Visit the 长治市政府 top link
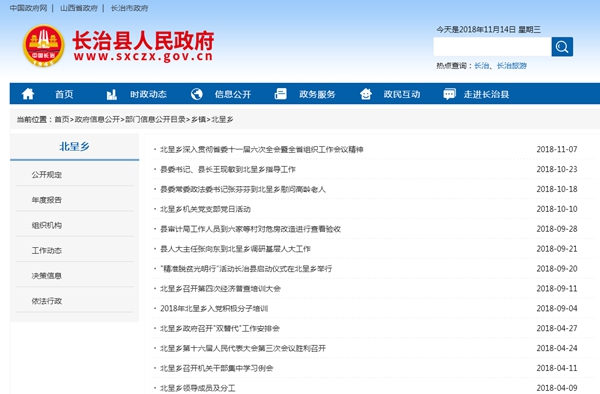The image size is (600, 394). pyautogui.click(x=129, y=8)
